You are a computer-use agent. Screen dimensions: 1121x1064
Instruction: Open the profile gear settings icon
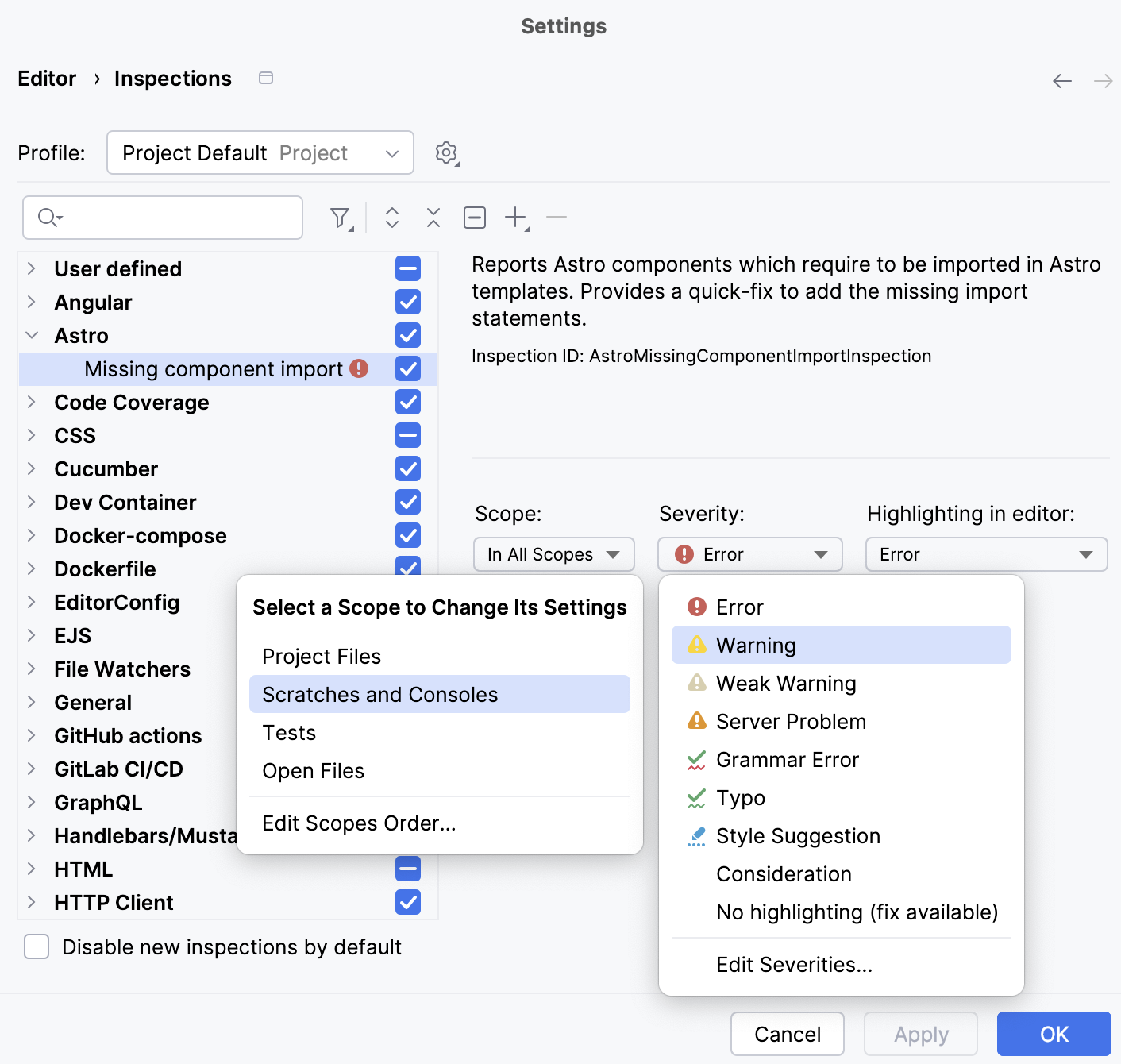(447, 152)
